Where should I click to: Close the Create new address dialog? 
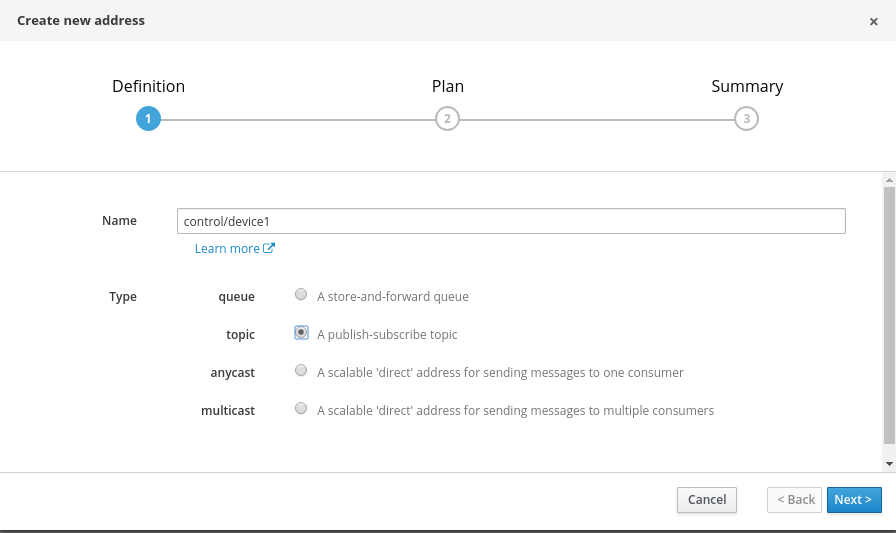pyautogui.click(x=873, y=21)
